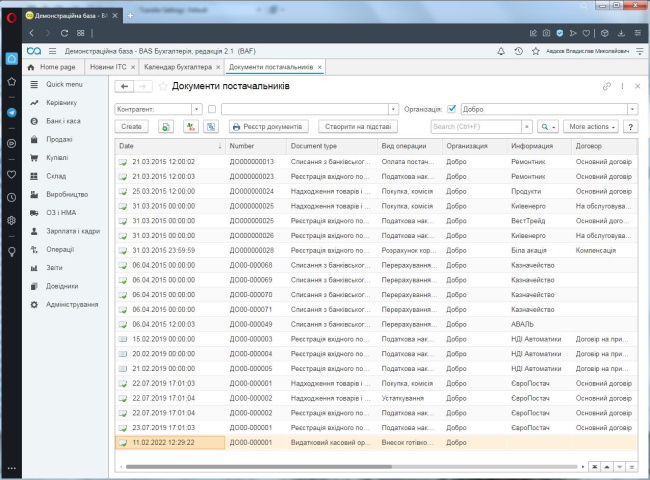Go back in browser navigation
Viewport: 650px width, 480px height.
pos(32,33)
